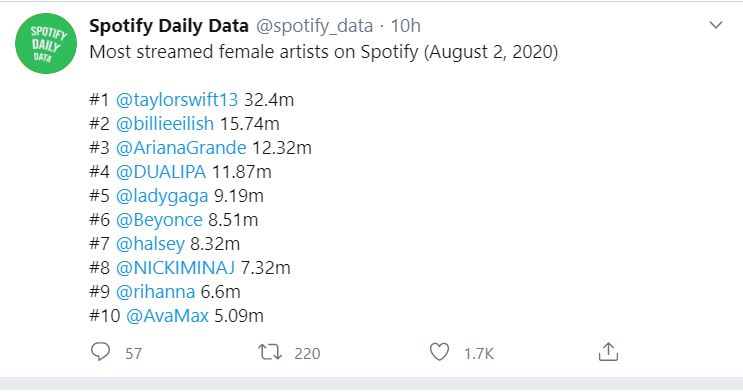The height and width of the screenshot is (392, 743).
Task: Expand the tweet options chevron menu
Action: coord(716,25)
